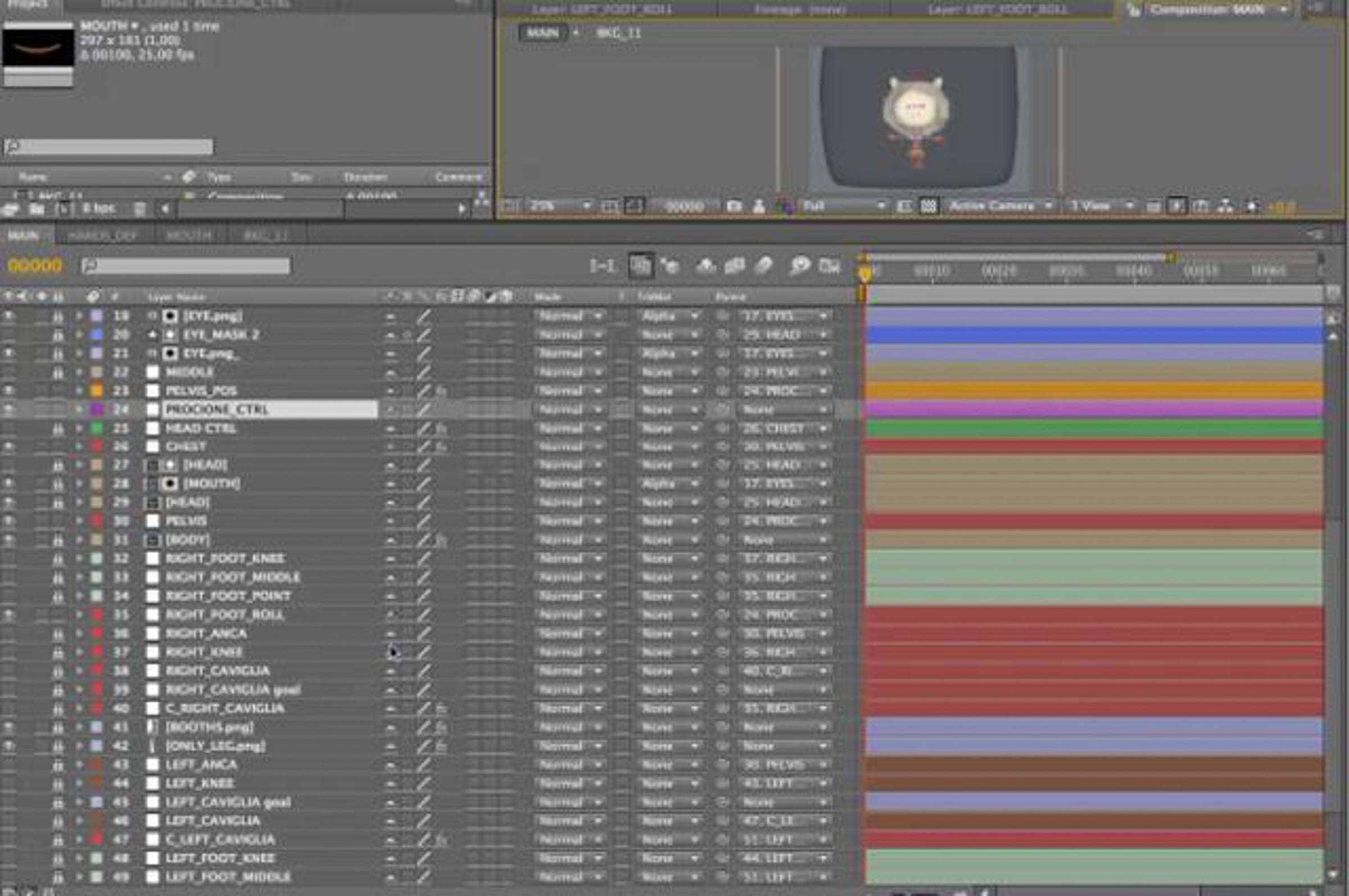Hide the BODY layer
The width and height of the screenshot is (1349, 896).
pos(9,540)
